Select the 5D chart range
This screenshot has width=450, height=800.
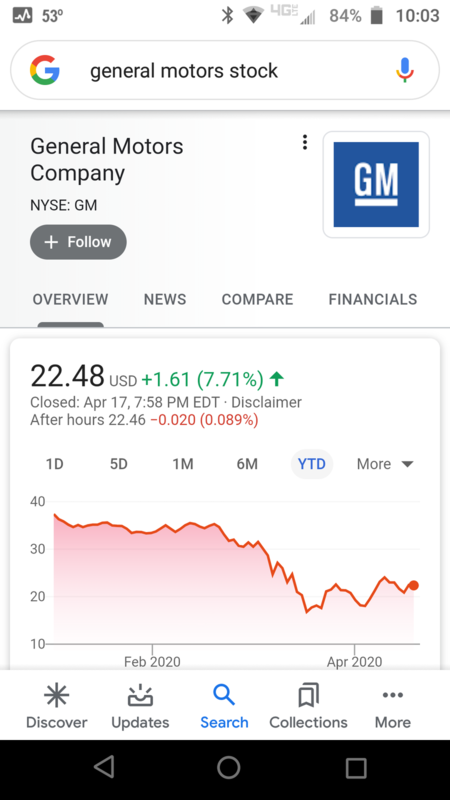point(119,464)
